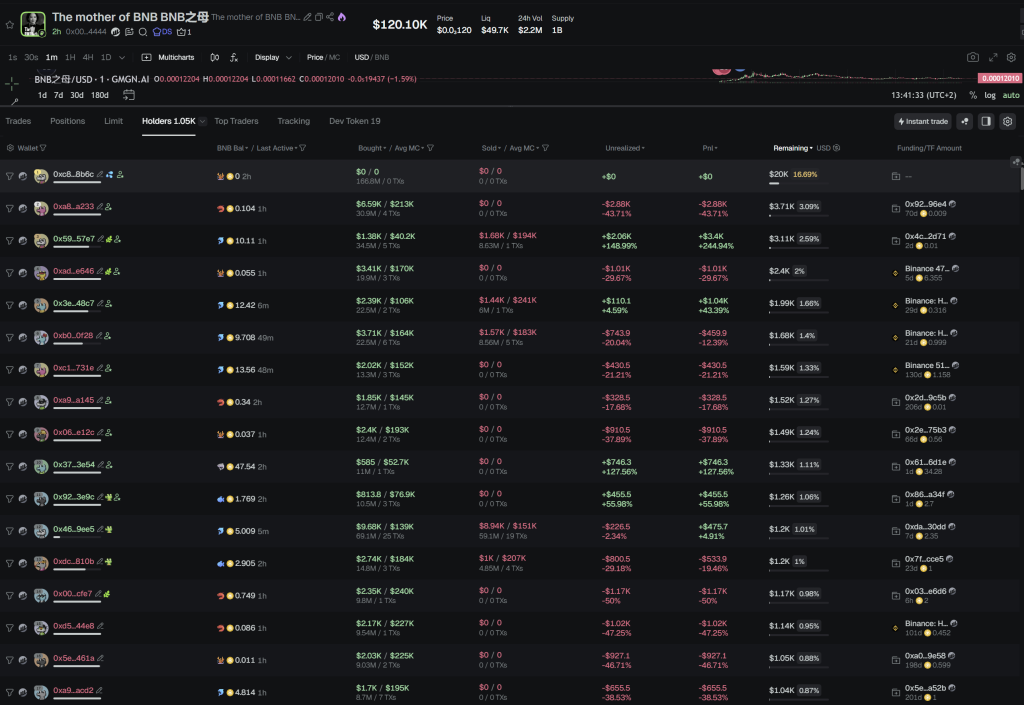
Task: Open the go-to-date calendar icon
Action: (x=129, y=95)
